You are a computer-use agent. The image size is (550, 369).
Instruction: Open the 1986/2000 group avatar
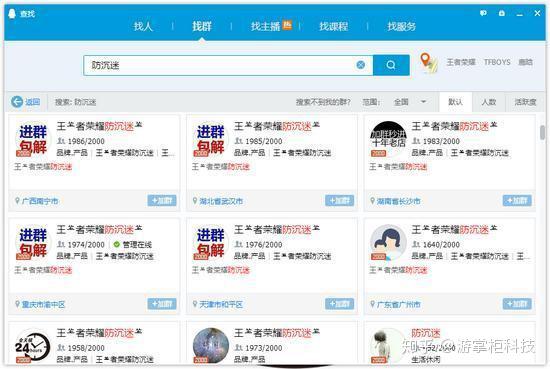33,139
